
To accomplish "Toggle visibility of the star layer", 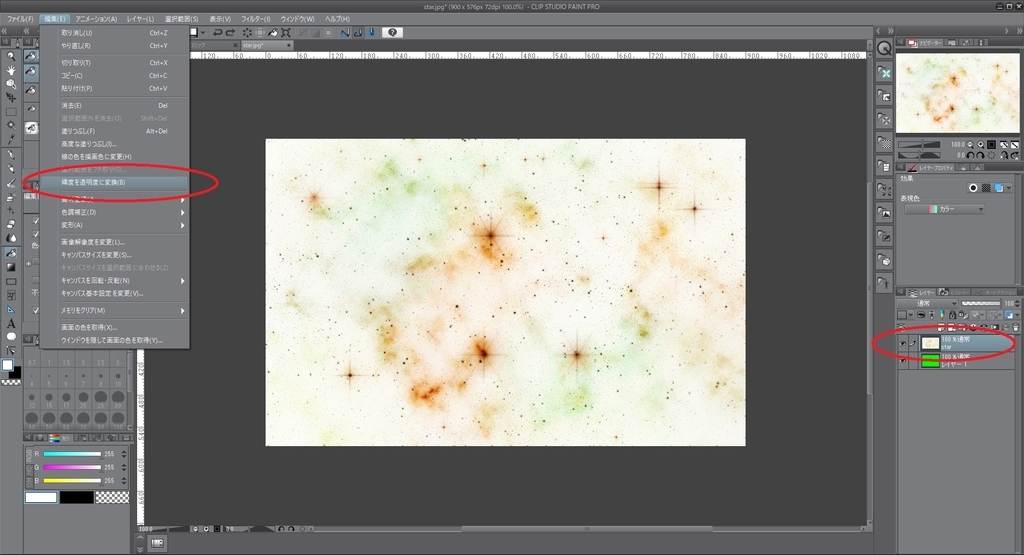I will 903,343.
